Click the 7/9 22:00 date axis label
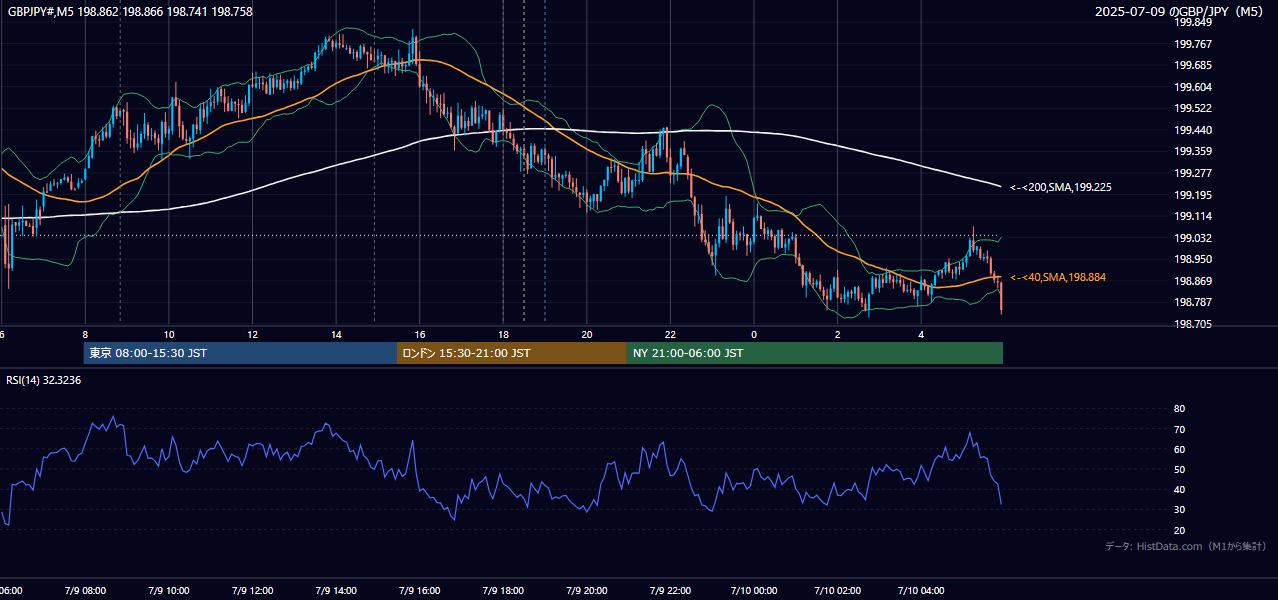The height and width of the screenshot is (600, 1278). tap(670, 591)
